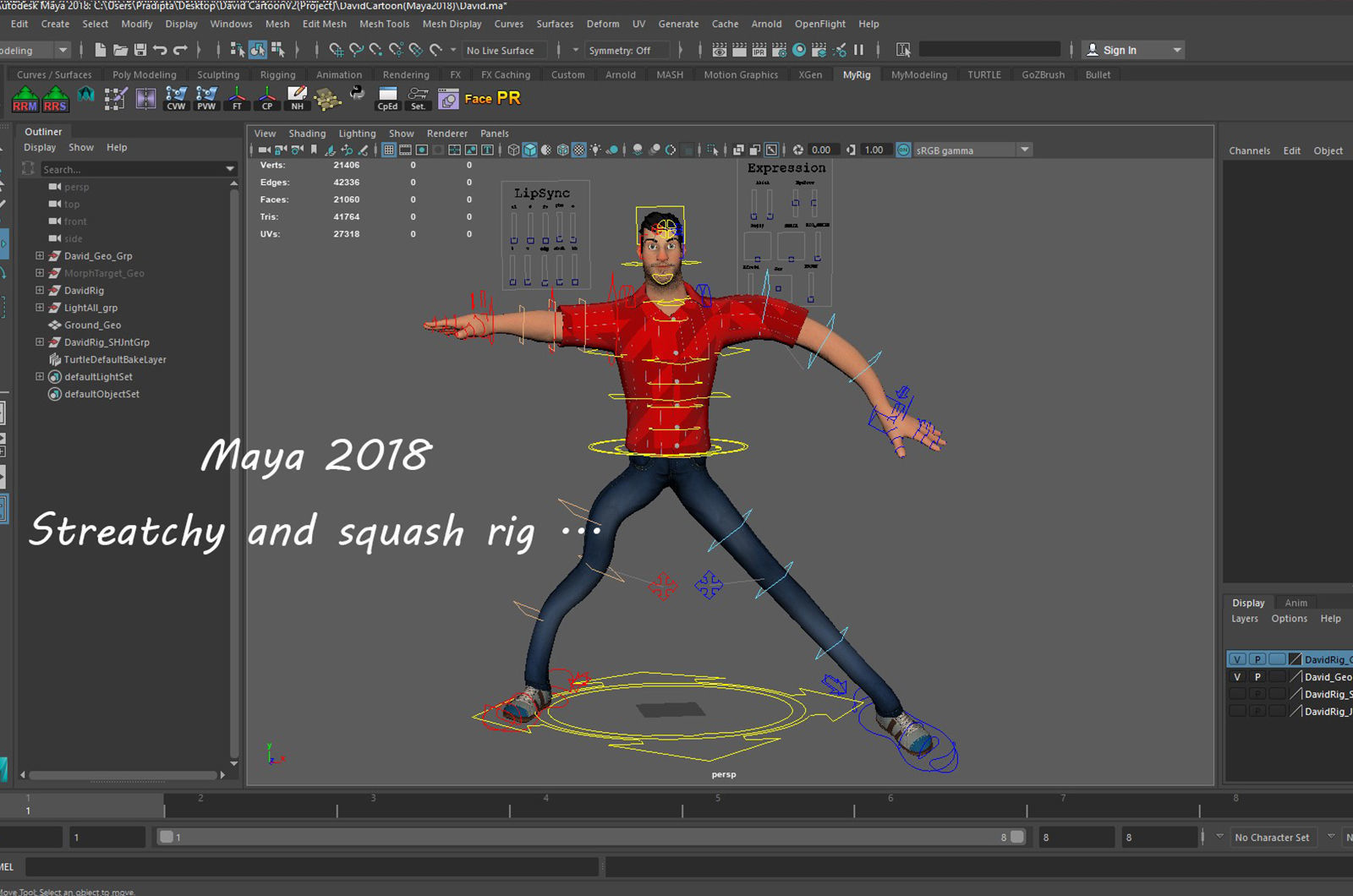Open the viewport Shading menu
Viewport: 1353px width, 896px height.
point(307,134)
